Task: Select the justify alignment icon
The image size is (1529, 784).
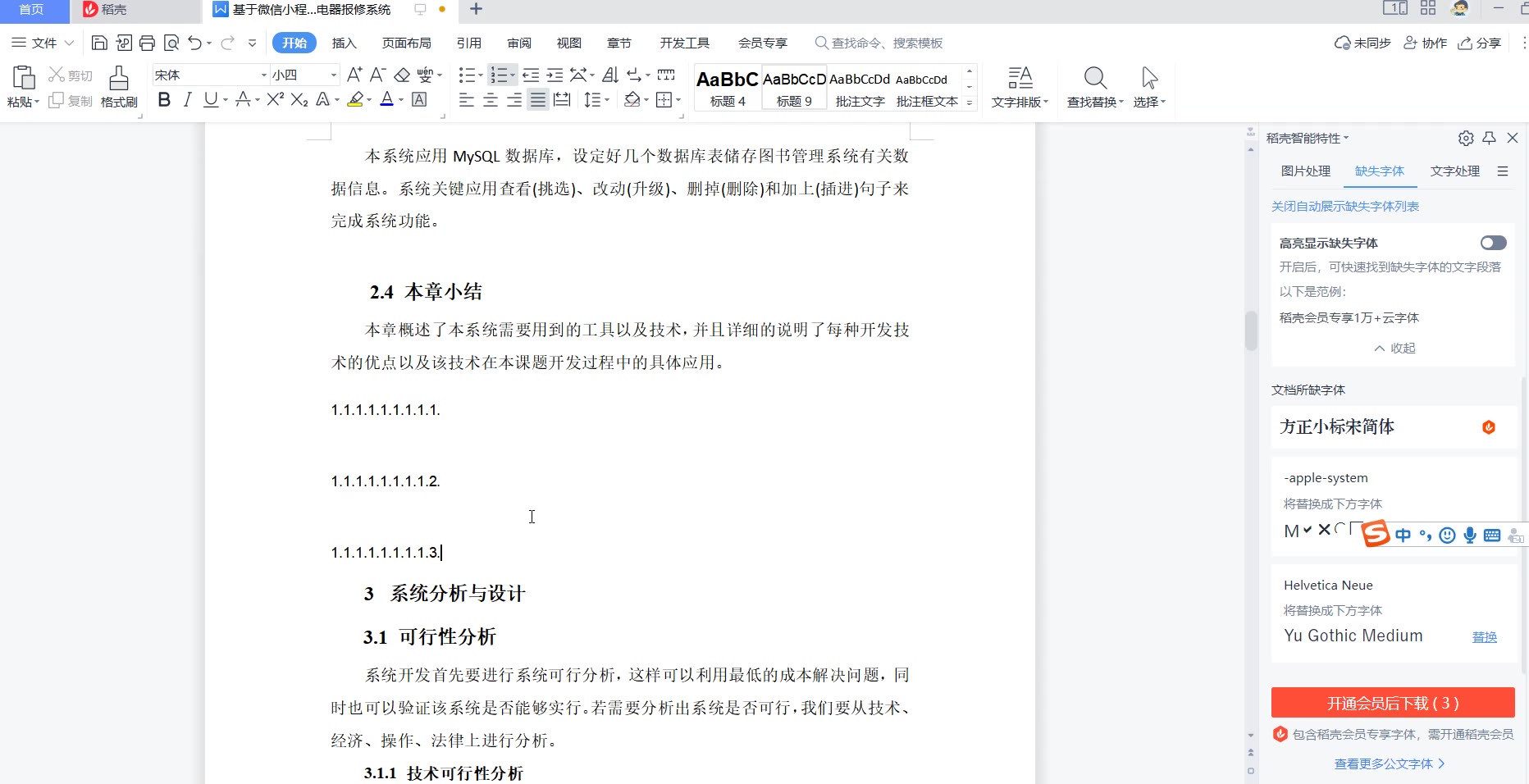Action: coord(537,100)
